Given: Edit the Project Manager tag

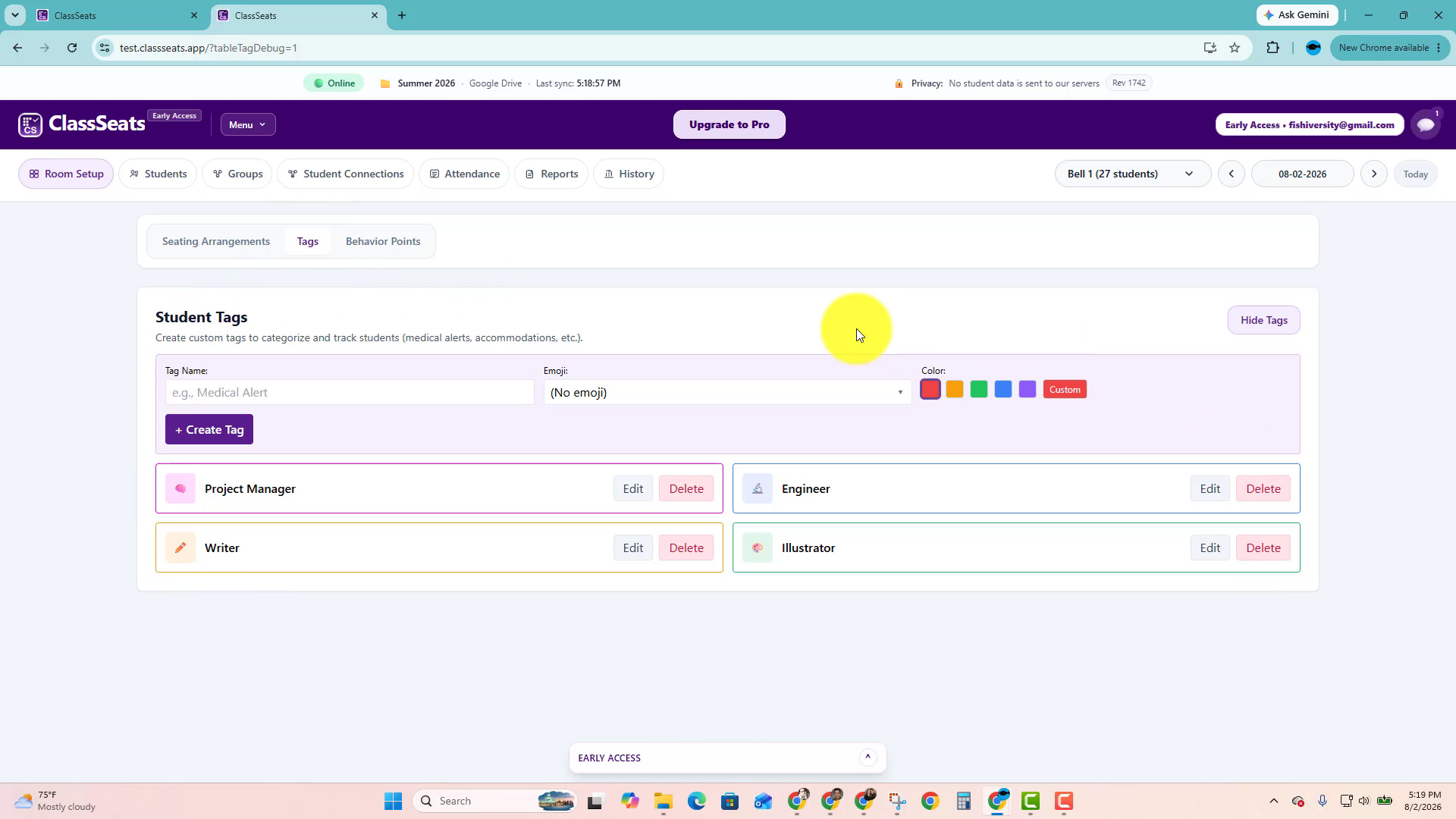Looking at the screenshot, I should tap(633, 489).
